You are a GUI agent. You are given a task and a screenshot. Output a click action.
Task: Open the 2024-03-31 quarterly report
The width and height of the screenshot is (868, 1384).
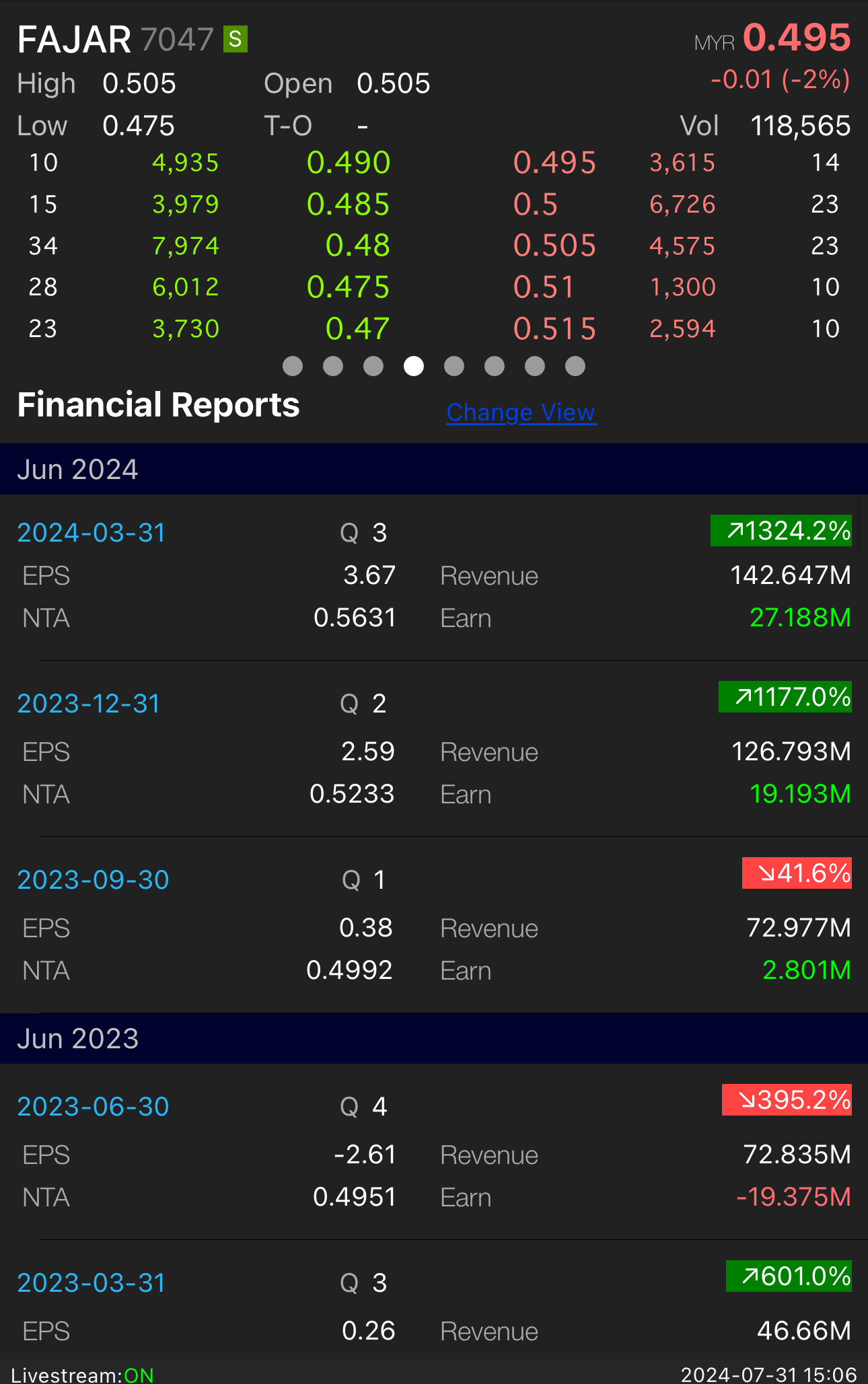(92, 533)
